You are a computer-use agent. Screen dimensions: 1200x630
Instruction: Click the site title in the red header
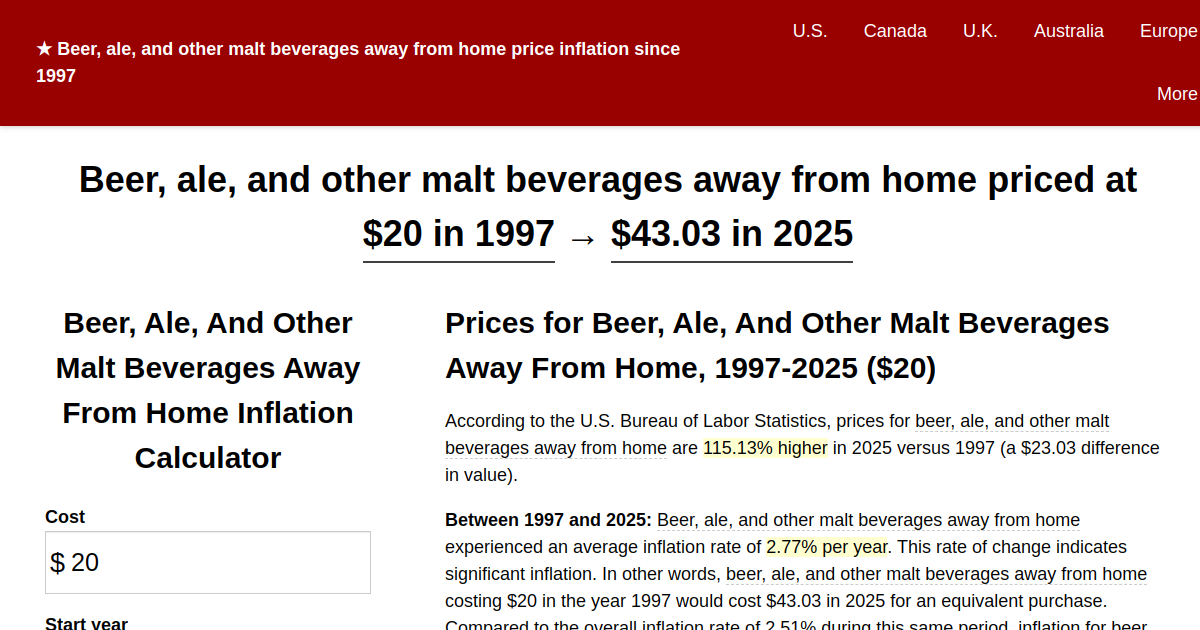tap(358, 61)
